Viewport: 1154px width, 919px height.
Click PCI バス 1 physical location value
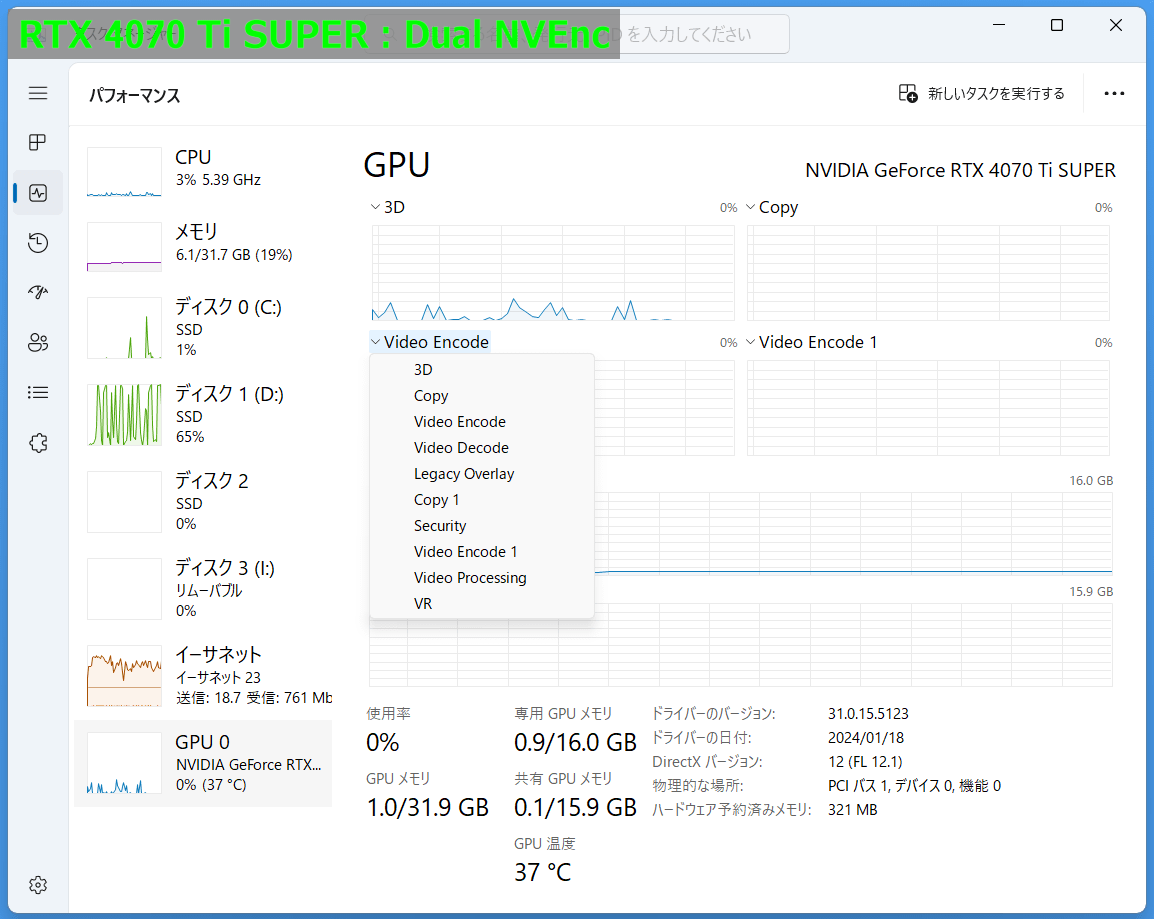coord(914,786)
